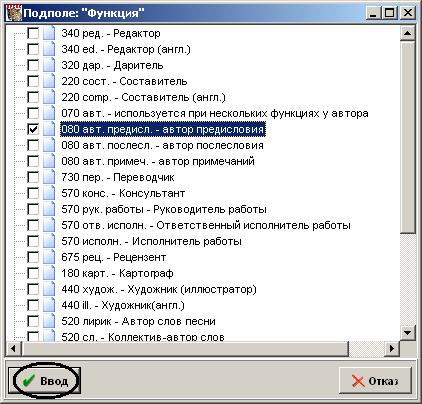Screen dimensions: 422x404
Task: Click the page icon next to '675 рец. - Рецензент'
Action: click(49, 257)
